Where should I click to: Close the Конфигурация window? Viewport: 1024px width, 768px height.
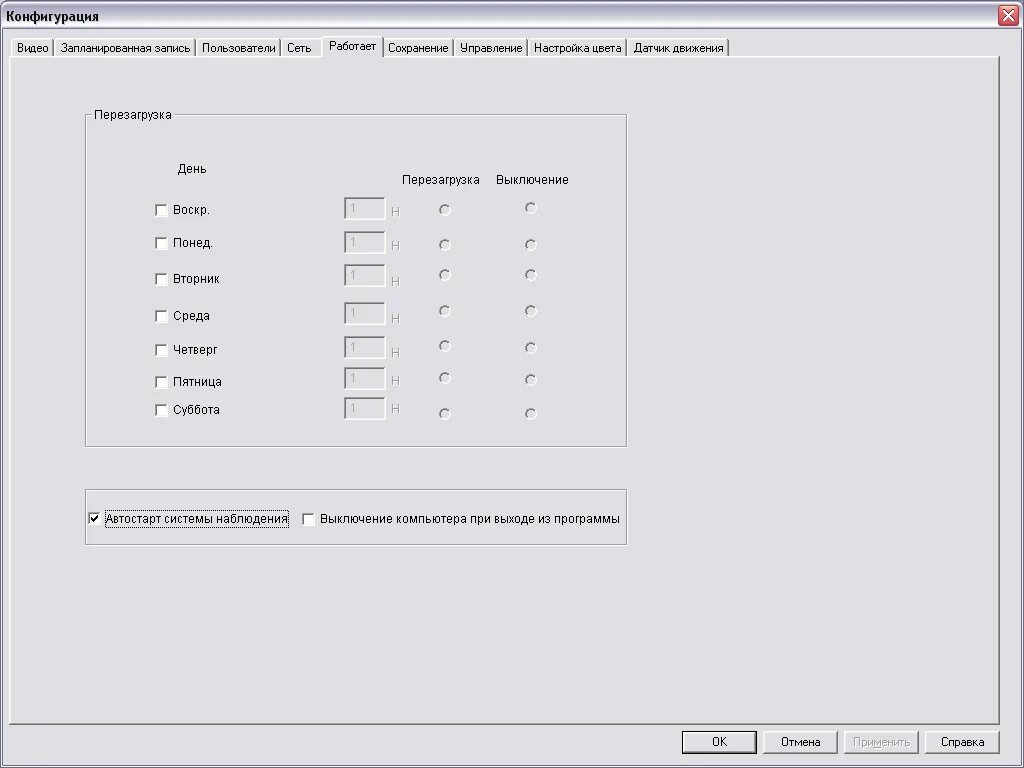click(x=1008, y=16)
